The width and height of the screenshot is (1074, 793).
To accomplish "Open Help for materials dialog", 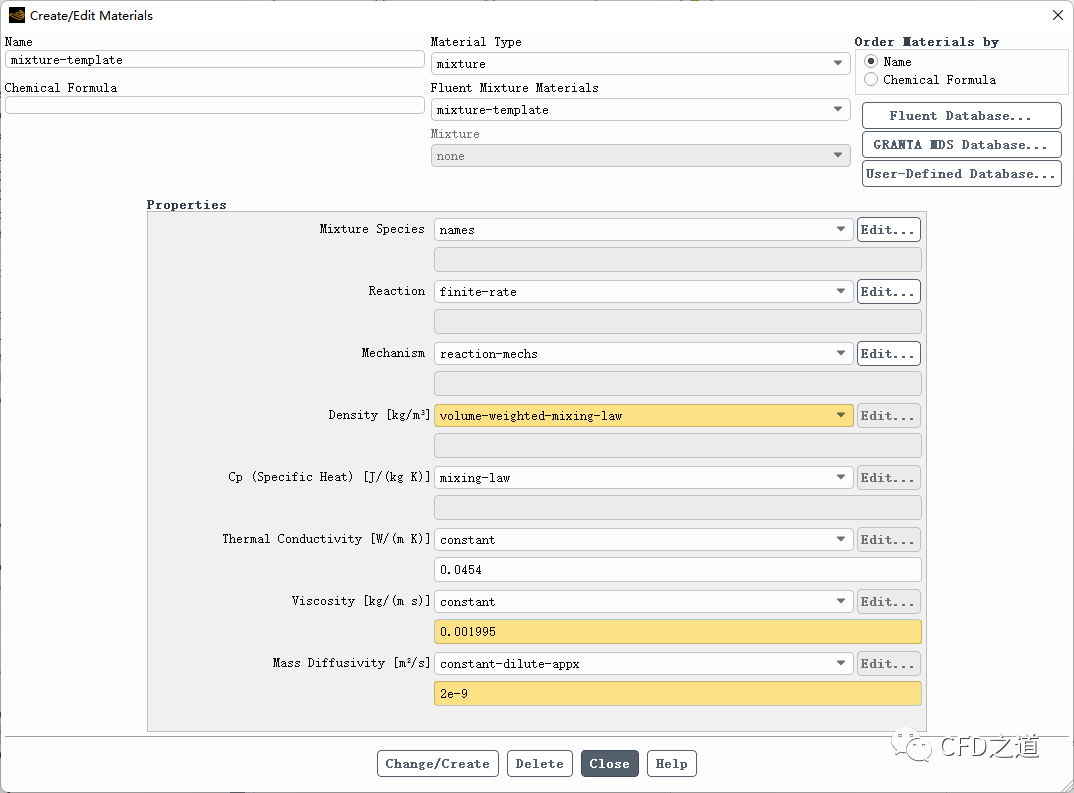I will [x=671, y=764].
